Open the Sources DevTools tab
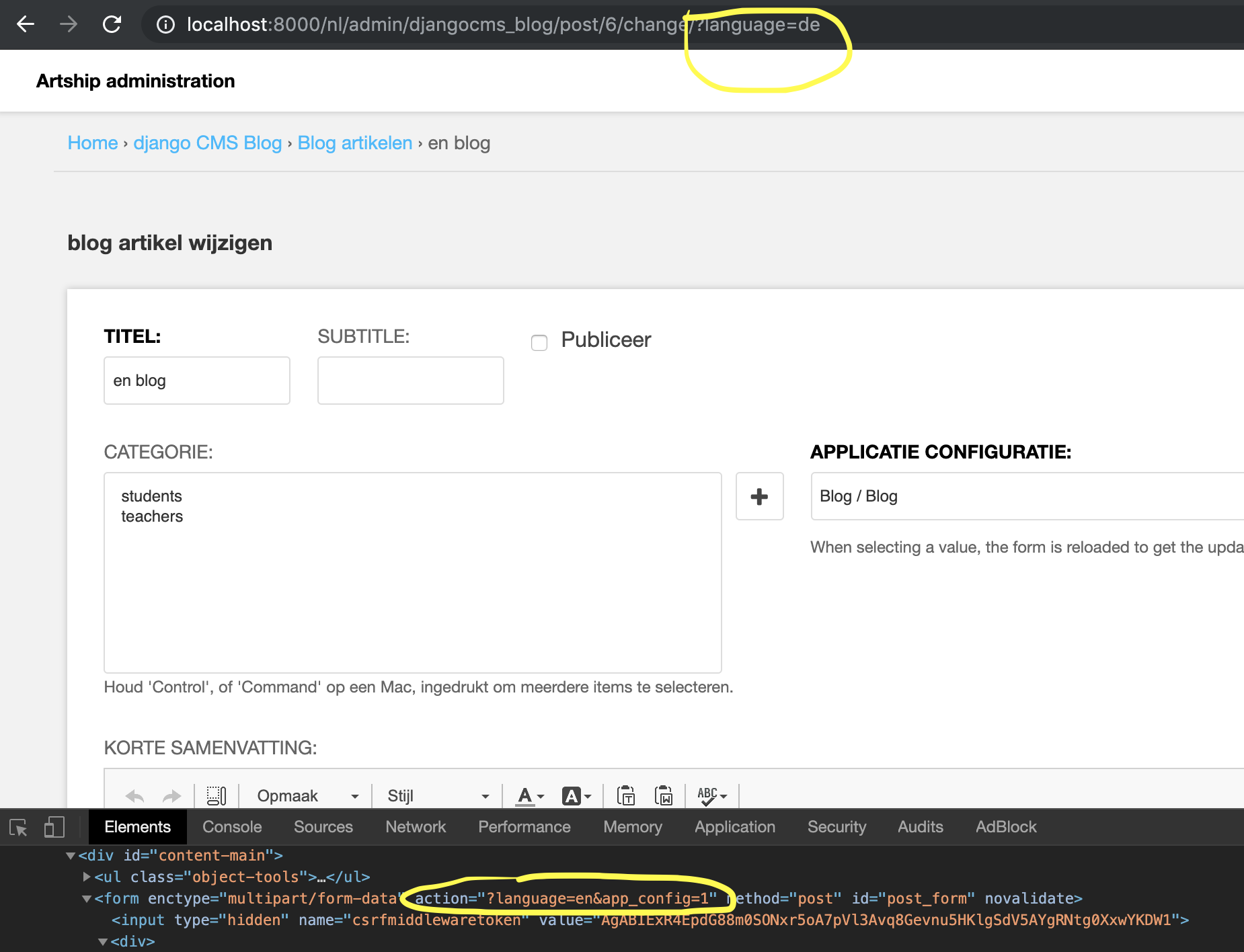This screenshot has width=1244, height=952. pyautogui.click(x=323, y=827)
